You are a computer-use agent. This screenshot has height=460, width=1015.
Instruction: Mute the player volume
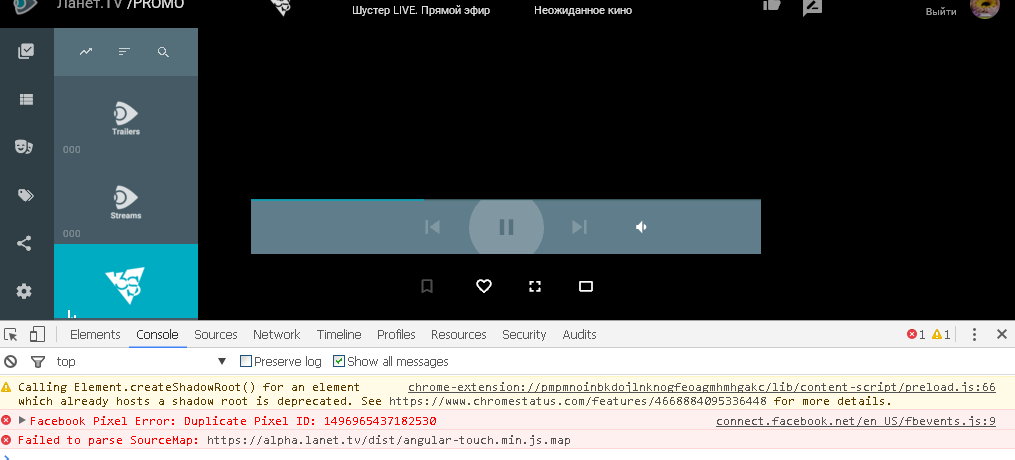point(641,227)
